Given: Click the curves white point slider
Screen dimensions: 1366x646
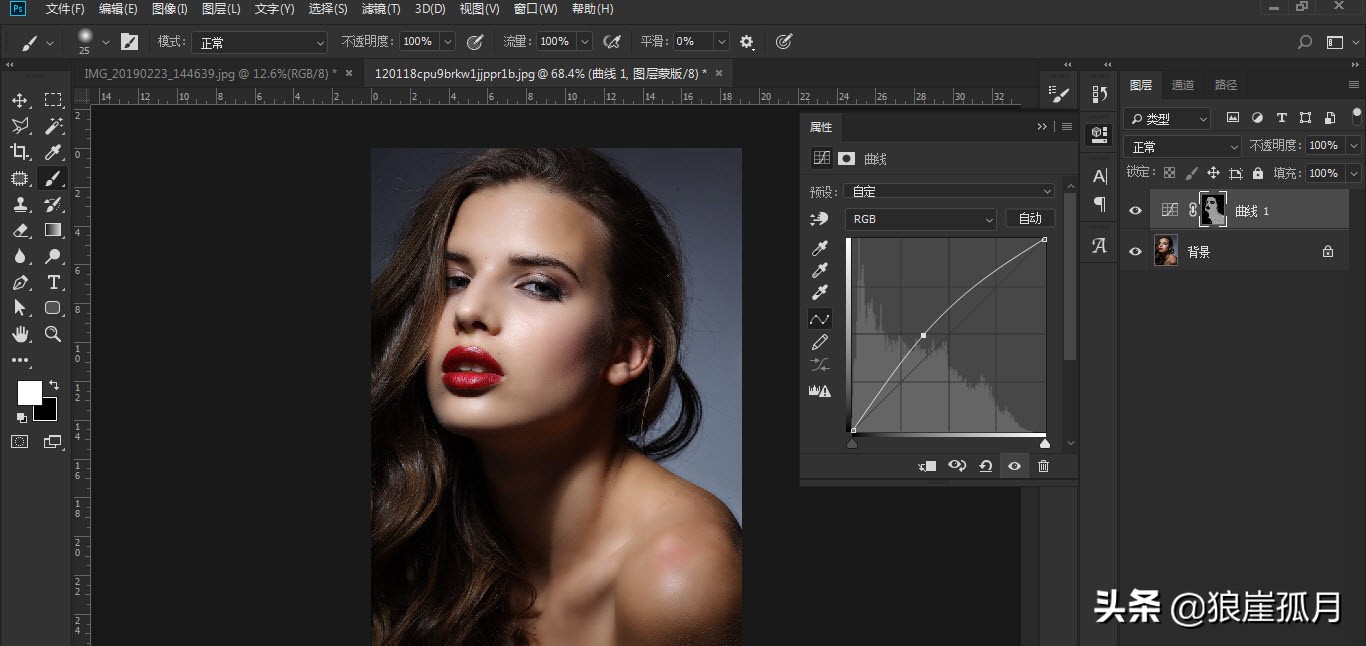Looking at the screenshot, I should tap(1045, 443).
